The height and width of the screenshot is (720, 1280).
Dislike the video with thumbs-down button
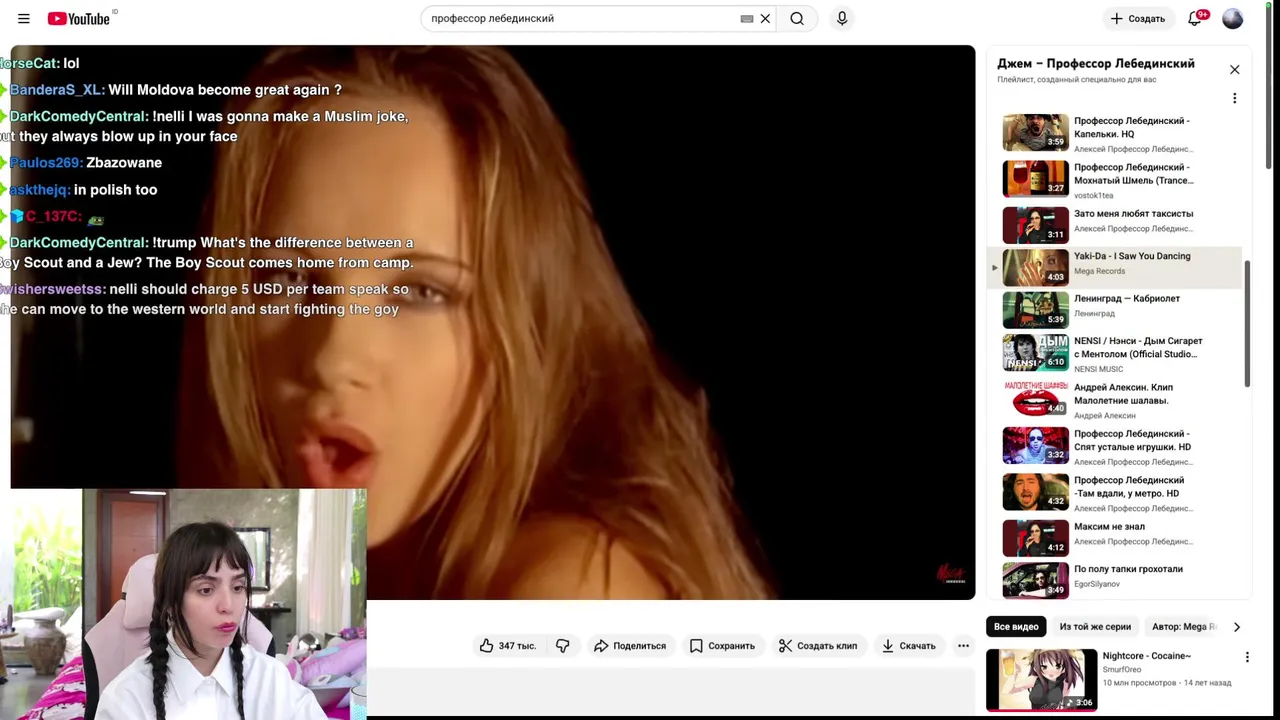(x=563, y=646)
